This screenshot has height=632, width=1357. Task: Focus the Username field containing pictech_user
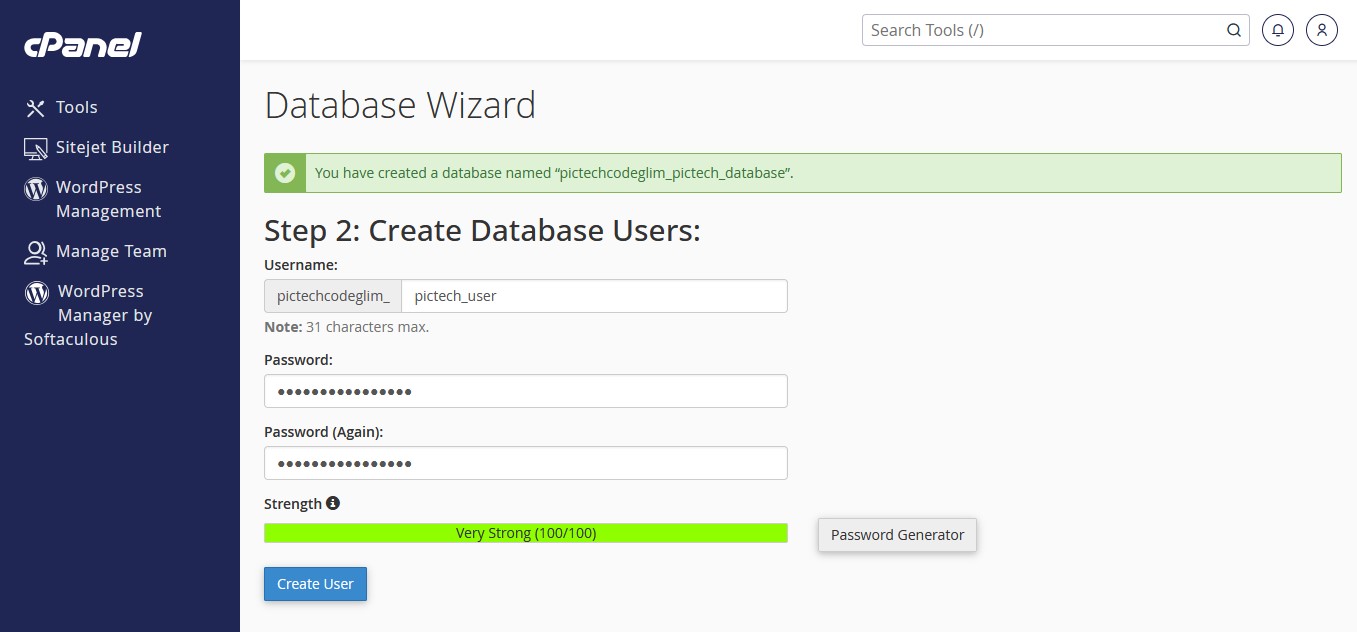(x=594, y=296)
